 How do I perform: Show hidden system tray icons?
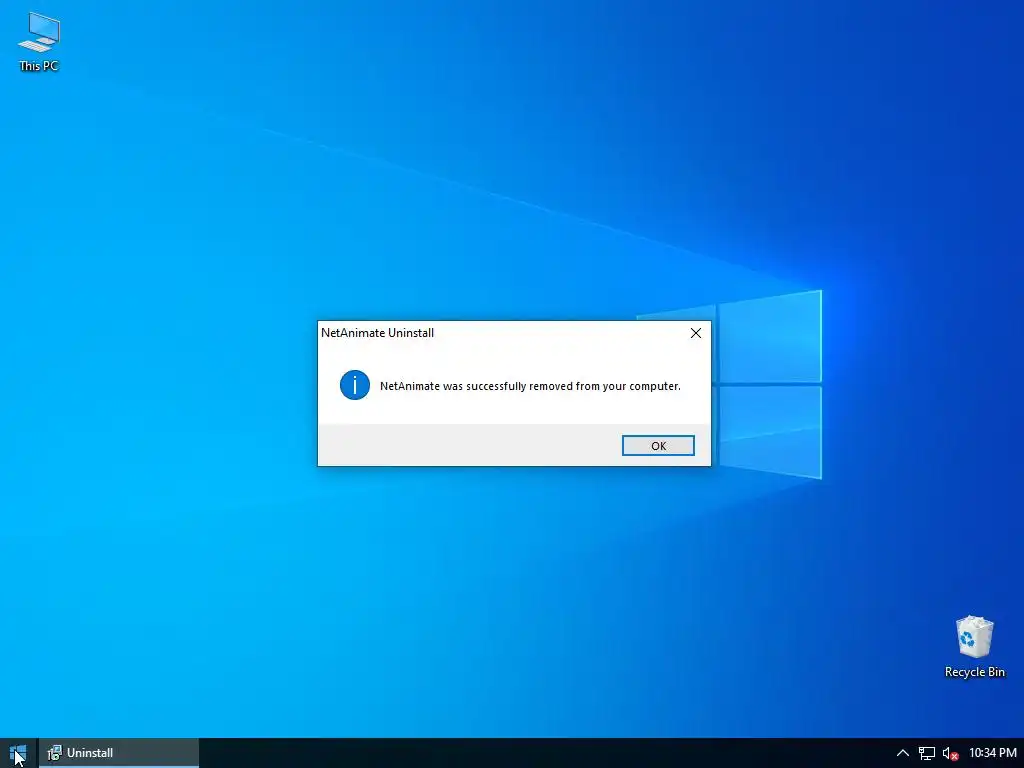[903, 753]
